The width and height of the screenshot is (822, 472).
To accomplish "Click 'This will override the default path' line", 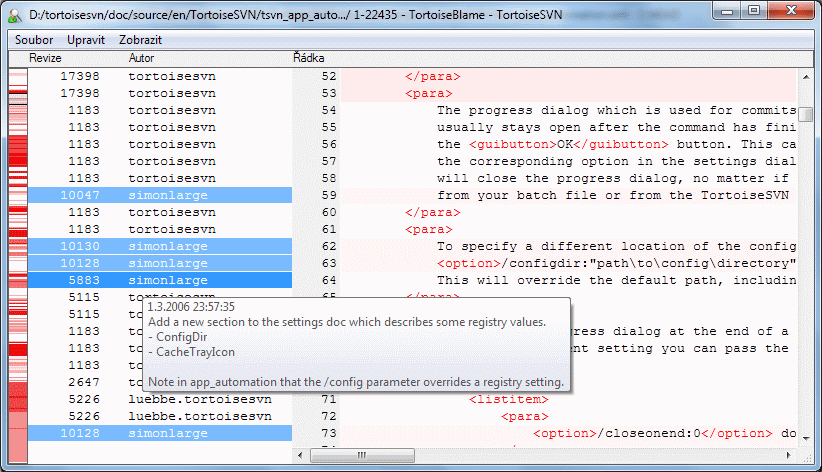I will [x=616, y=280].
